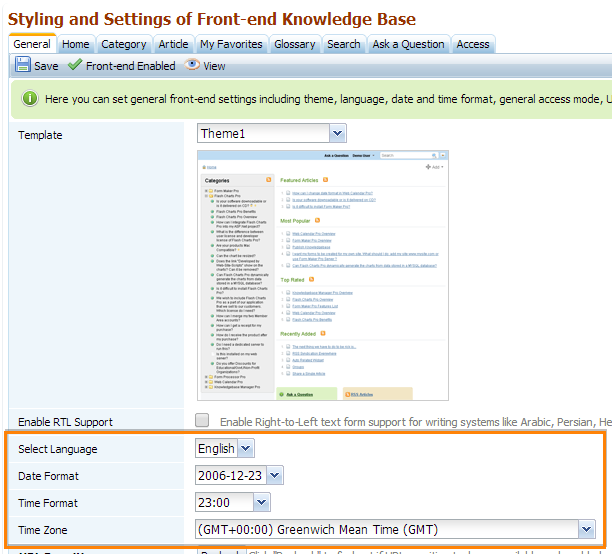Click the green checkmark Front-end Enabled icon

[x=75, y=64]
